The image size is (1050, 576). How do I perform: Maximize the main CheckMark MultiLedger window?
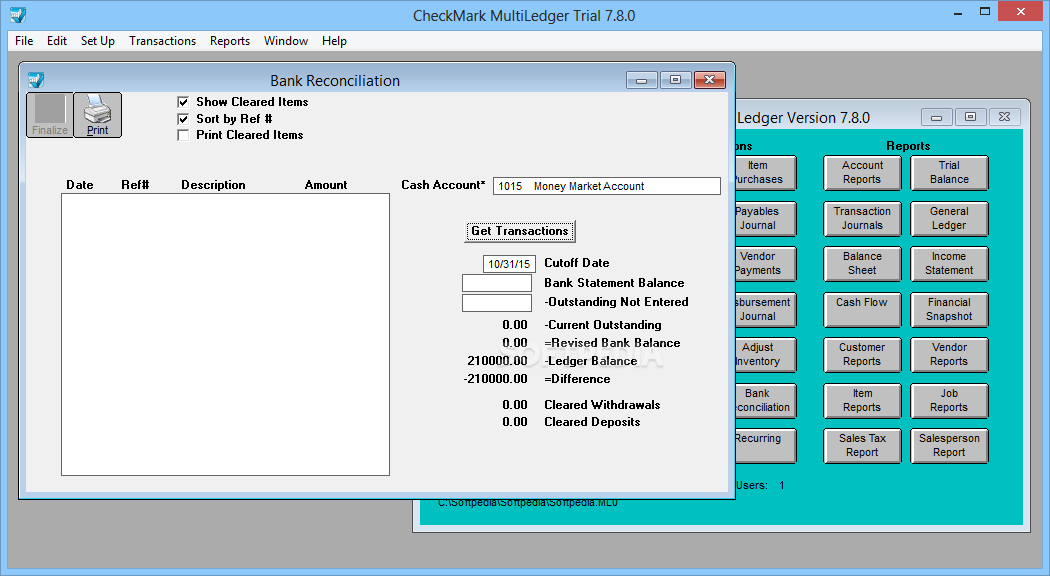click(985, 12)
